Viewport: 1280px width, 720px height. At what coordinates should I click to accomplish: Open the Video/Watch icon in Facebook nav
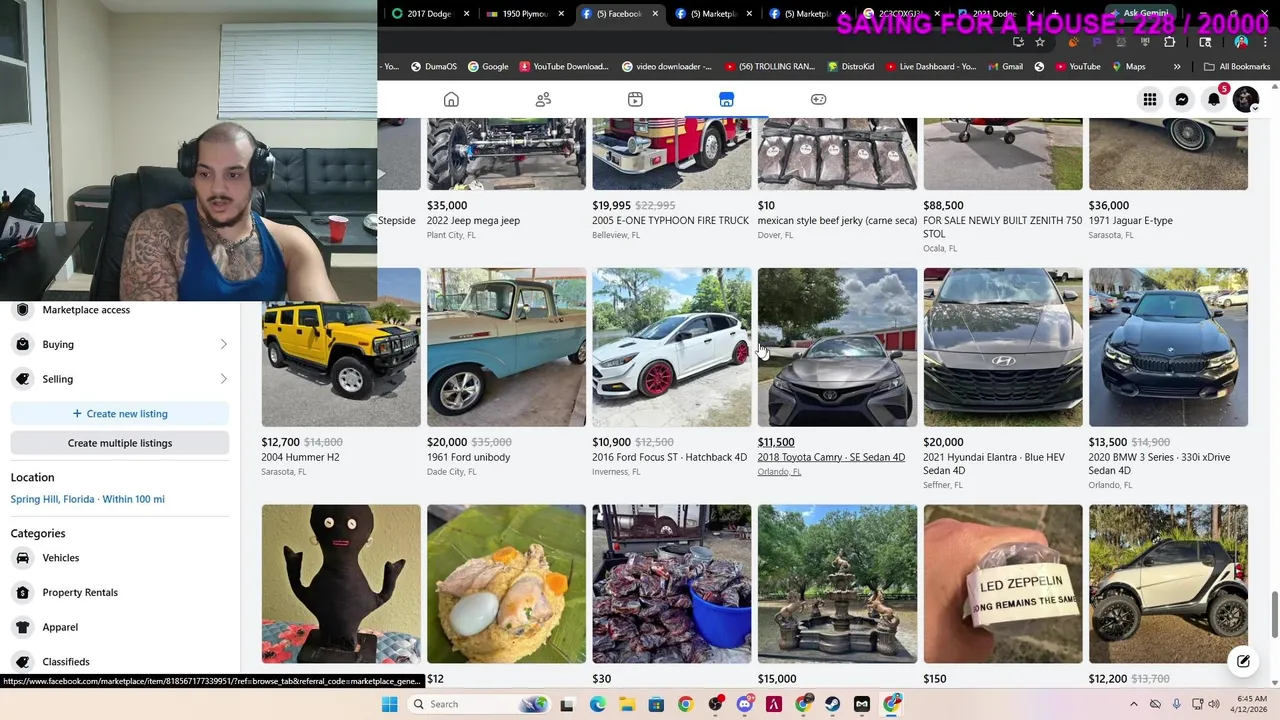[635, 99]
